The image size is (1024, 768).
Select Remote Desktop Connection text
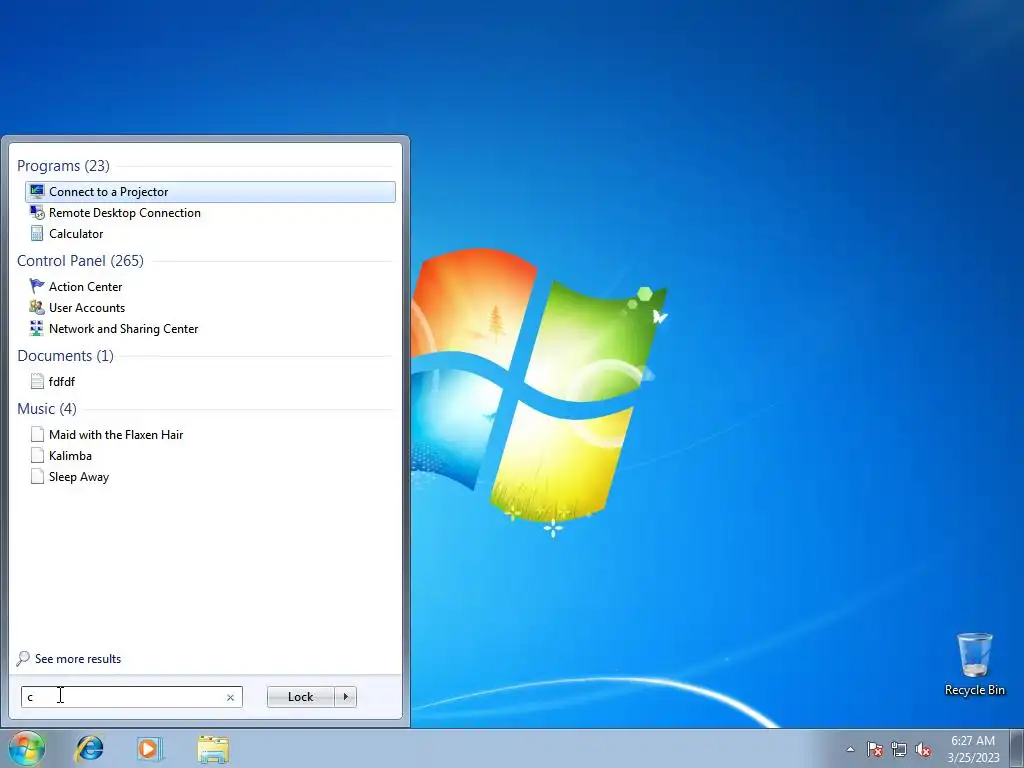[125, 212]
